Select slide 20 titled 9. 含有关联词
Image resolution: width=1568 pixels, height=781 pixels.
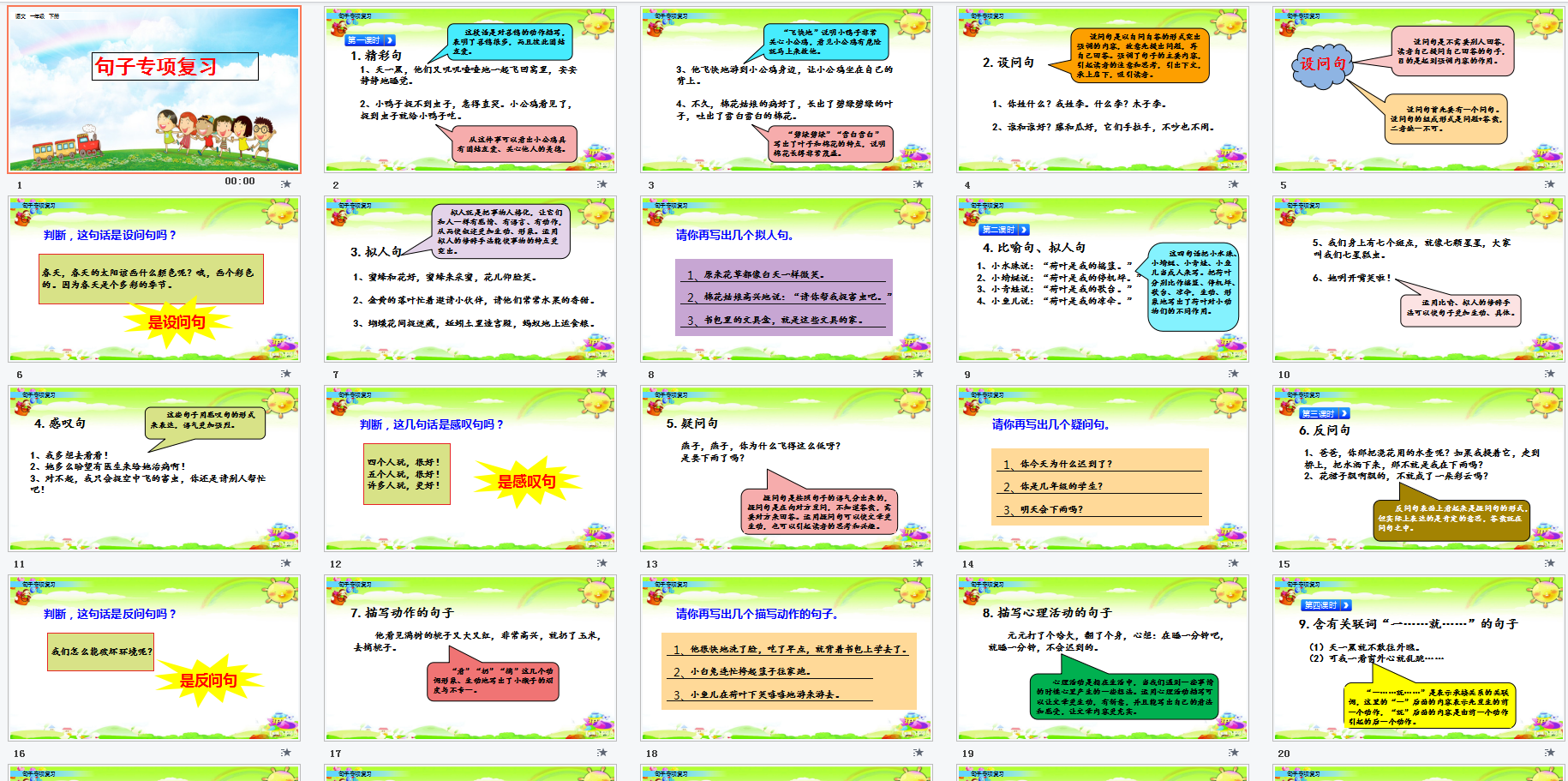pos(1419,658)
